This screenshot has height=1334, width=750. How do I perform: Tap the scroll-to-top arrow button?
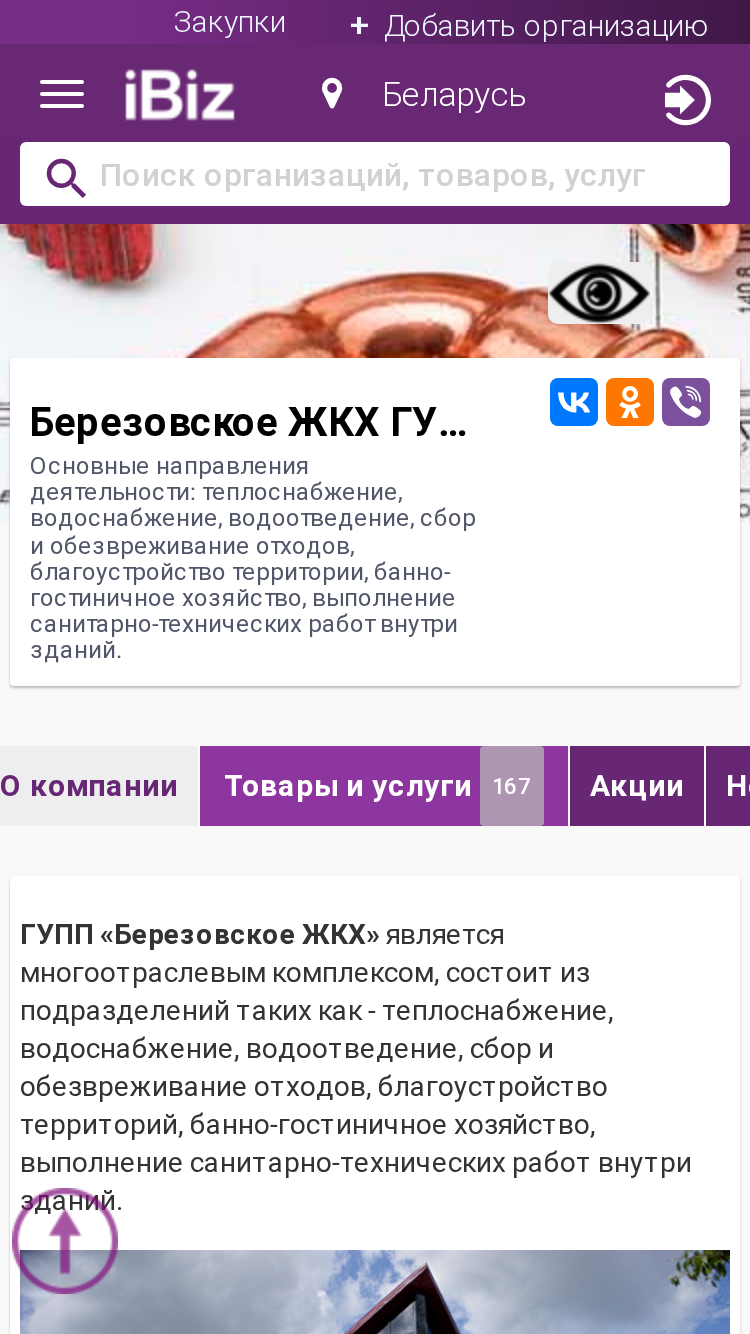(65, 1241)
